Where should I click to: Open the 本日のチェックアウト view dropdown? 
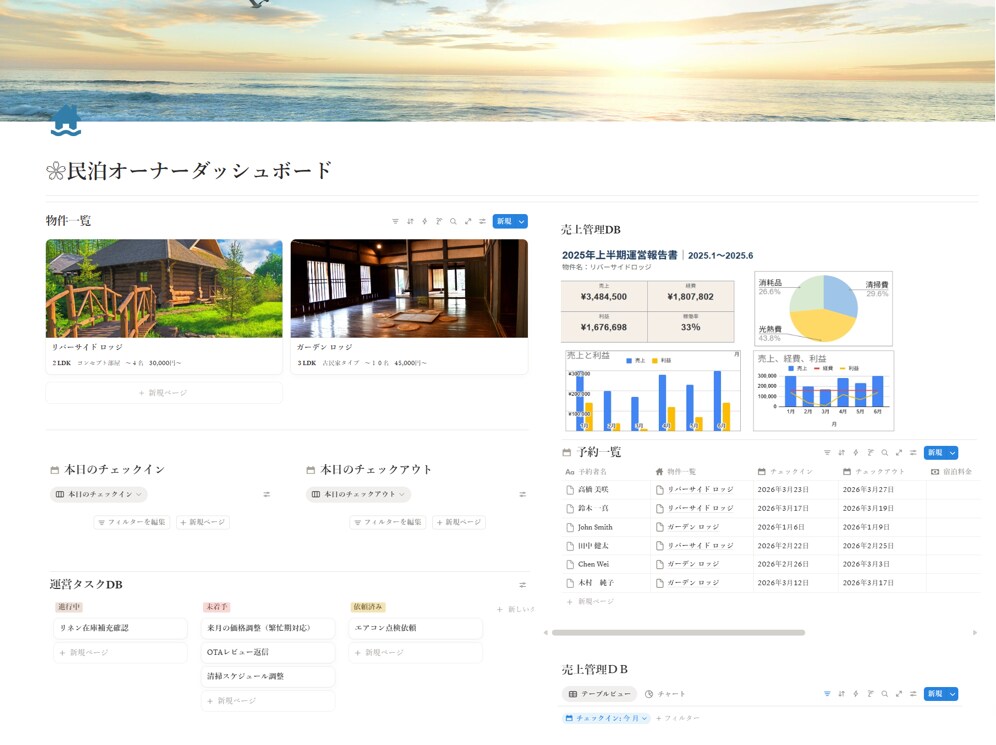tap(358, 494)
